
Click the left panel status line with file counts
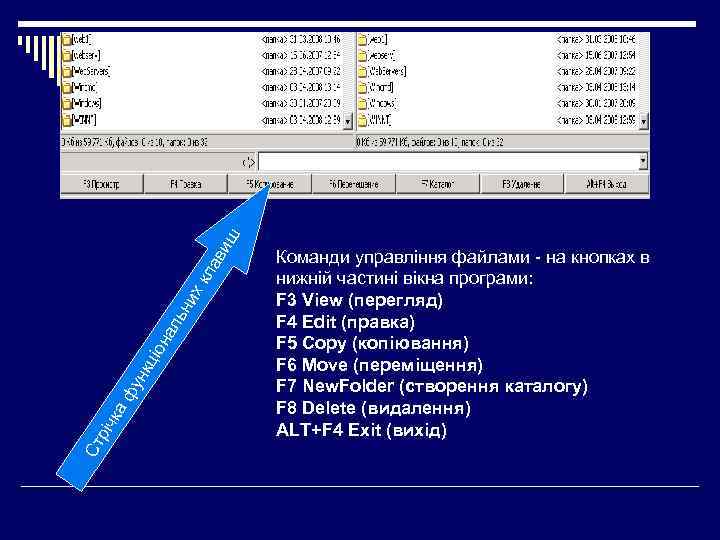[134, 142]
